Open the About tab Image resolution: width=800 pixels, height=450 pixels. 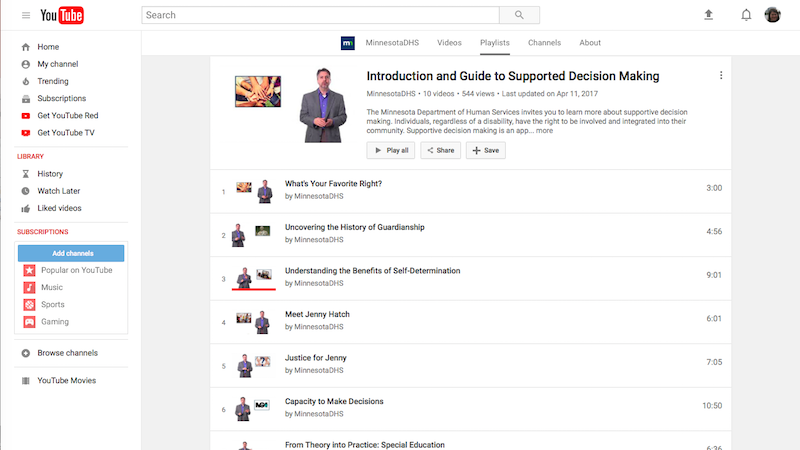pyautogui.click(x=590, y=43)
